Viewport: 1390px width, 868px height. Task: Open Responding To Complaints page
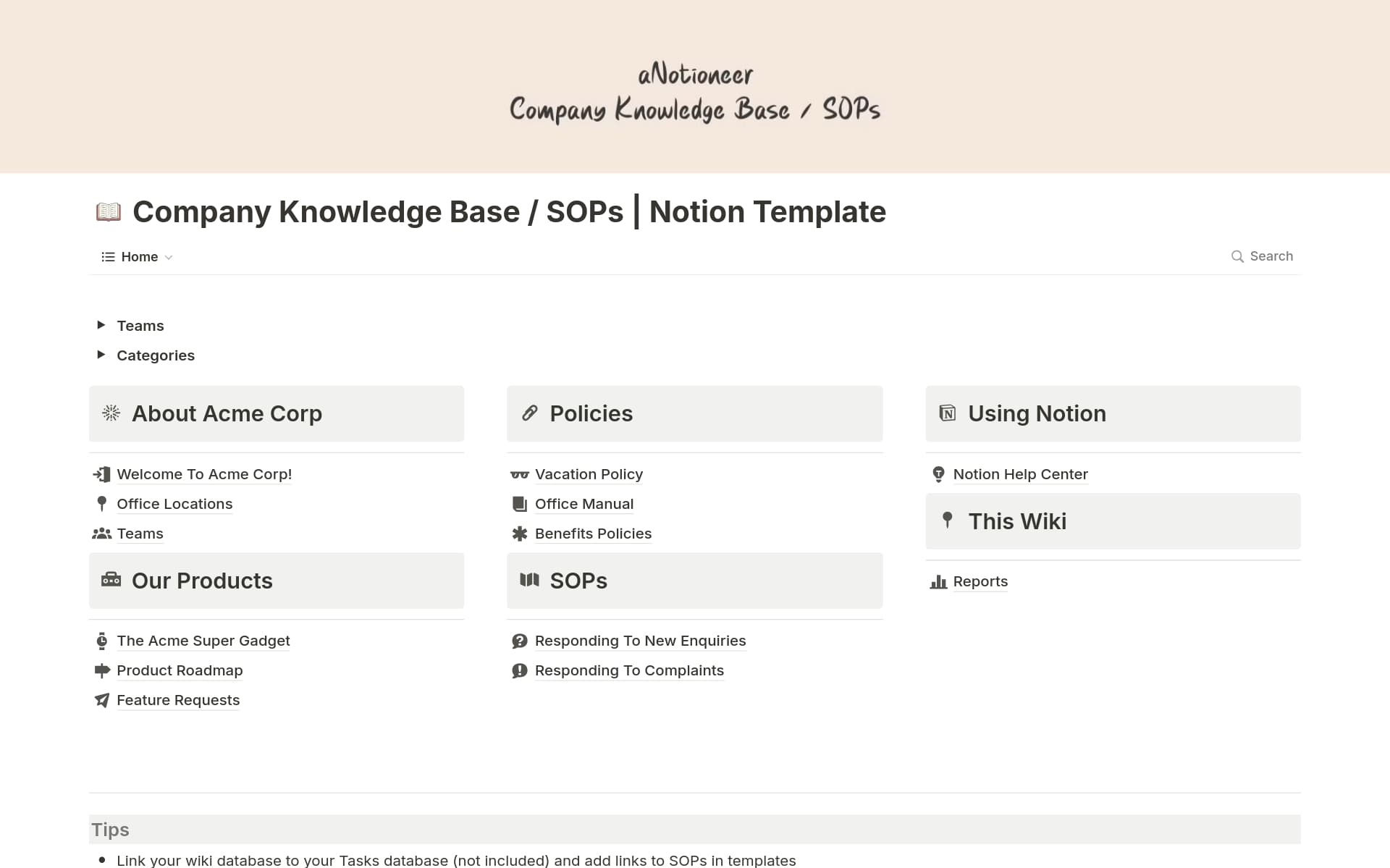coord(628,670)
